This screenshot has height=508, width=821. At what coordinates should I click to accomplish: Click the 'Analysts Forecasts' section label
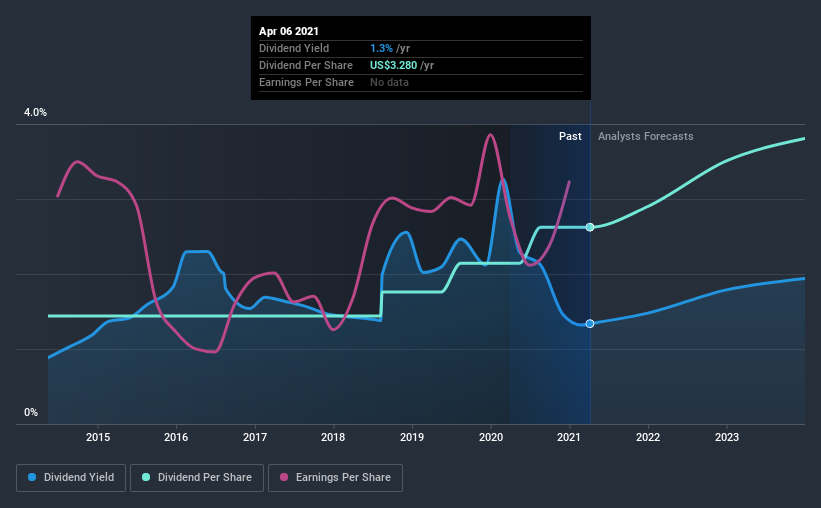coord(645,137)
